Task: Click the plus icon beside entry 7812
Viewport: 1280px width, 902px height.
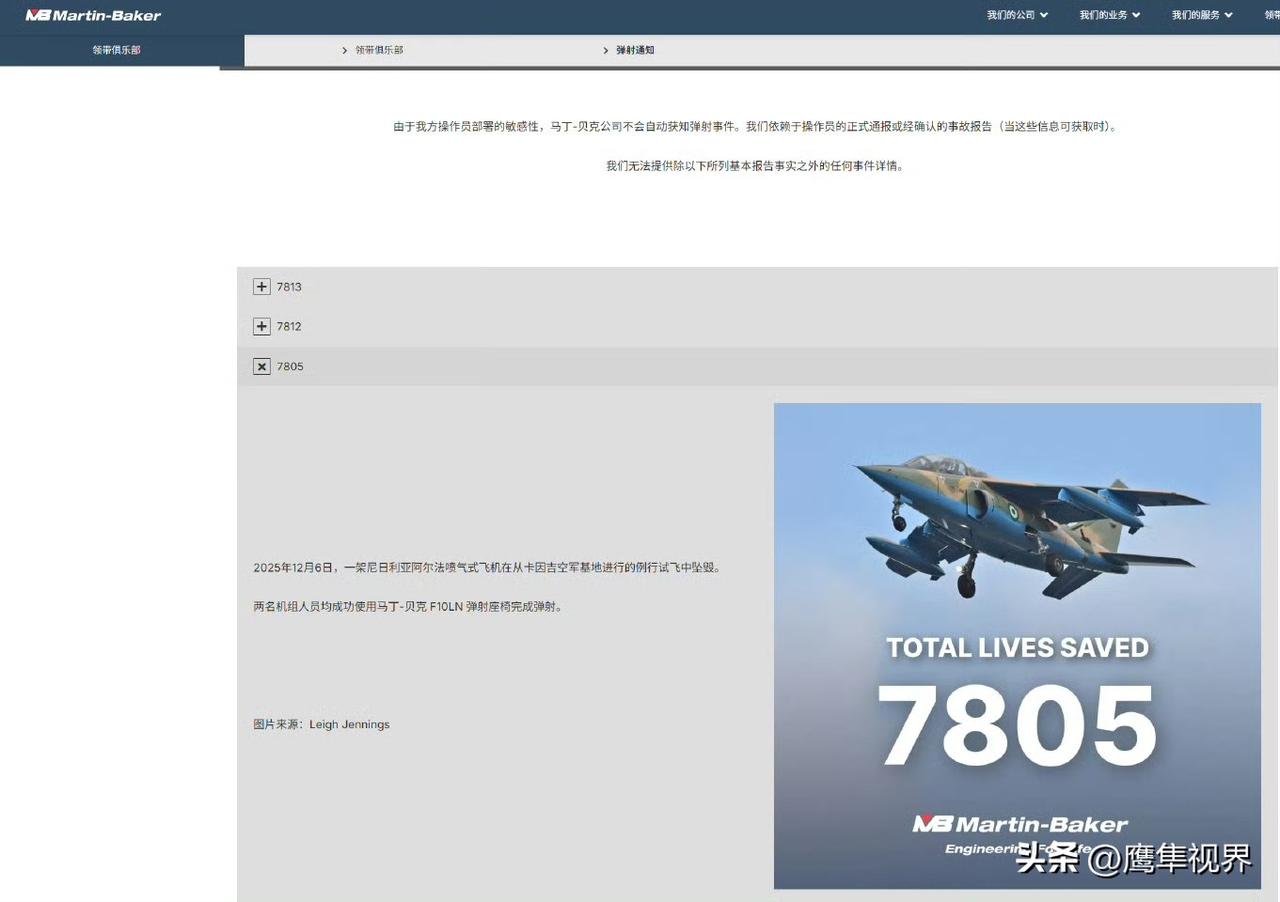Action: [x=261, y=326]
